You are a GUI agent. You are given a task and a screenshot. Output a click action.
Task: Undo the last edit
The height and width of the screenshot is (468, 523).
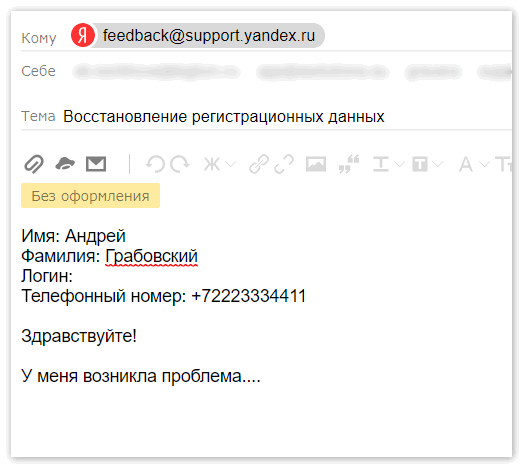[x=155, y=164]
